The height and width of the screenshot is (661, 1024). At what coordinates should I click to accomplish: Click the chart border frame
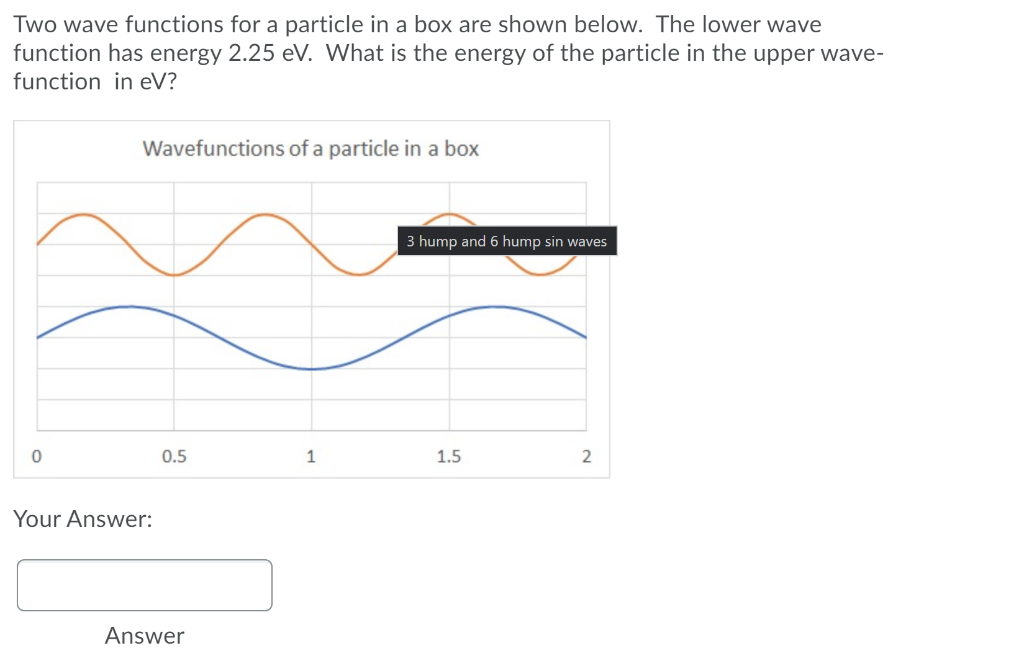[x=310, y=120]
